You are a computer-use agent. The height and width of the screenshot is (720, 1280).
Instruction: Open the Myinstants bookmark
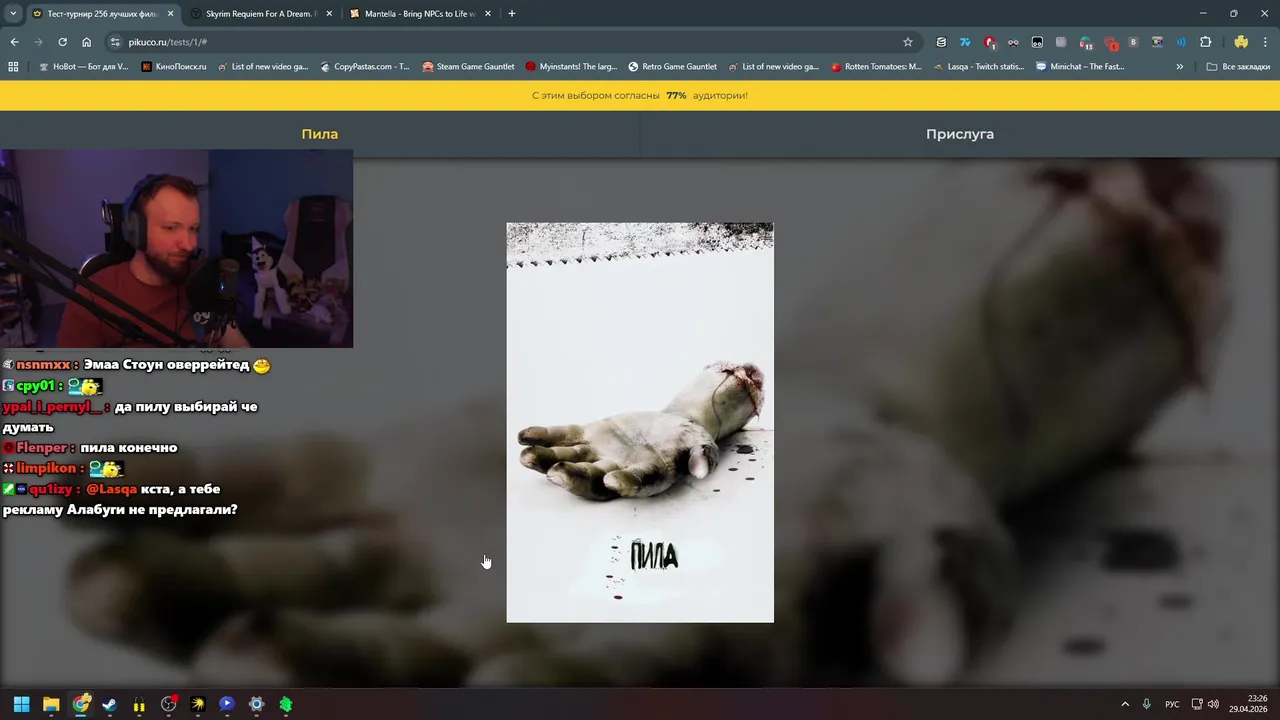571,67
